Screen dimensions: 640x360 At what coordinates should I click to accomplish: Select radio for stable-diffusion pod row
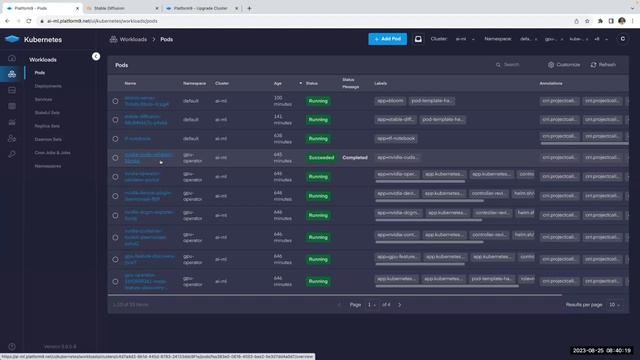pyautogui.click(x=116, y=120)
